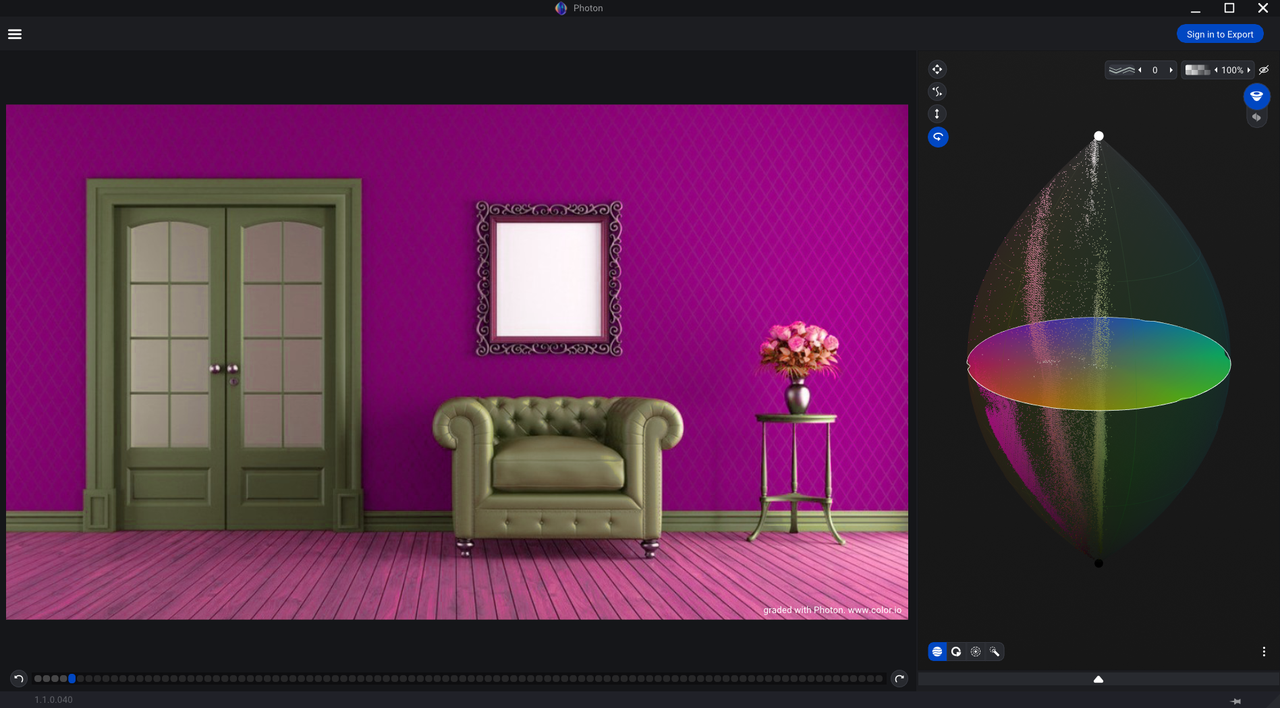This screenshot has width=1280, height=708.
Task: Click the color hue disc
Action: click(1099, 364)
